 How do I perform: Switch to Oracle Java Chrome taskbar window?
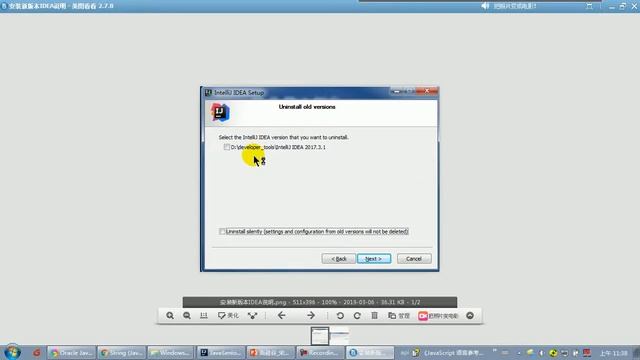click(x=72, y=353)
